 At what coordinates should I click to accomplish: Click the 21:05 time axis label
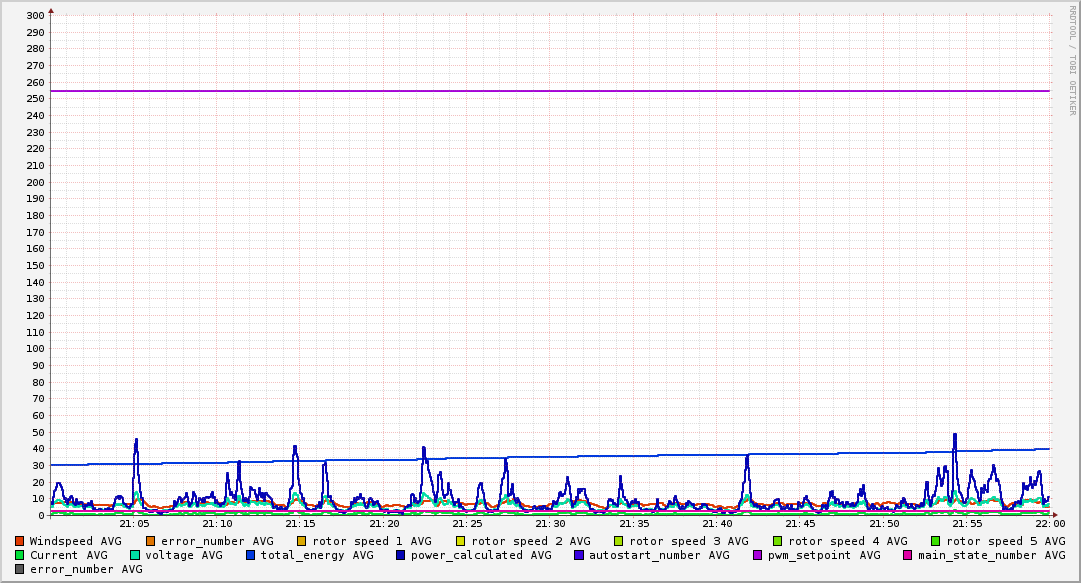[x=134, y=523]
